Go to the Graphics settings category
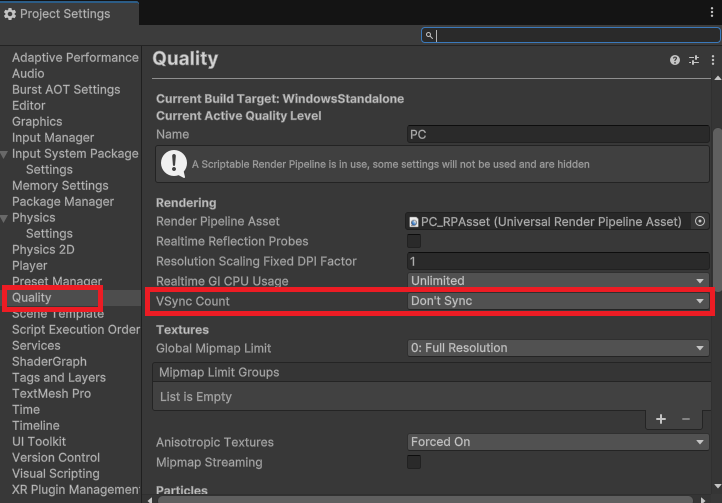Image resolution: width=722 pixels, height=503 pixels. (37, 122)
